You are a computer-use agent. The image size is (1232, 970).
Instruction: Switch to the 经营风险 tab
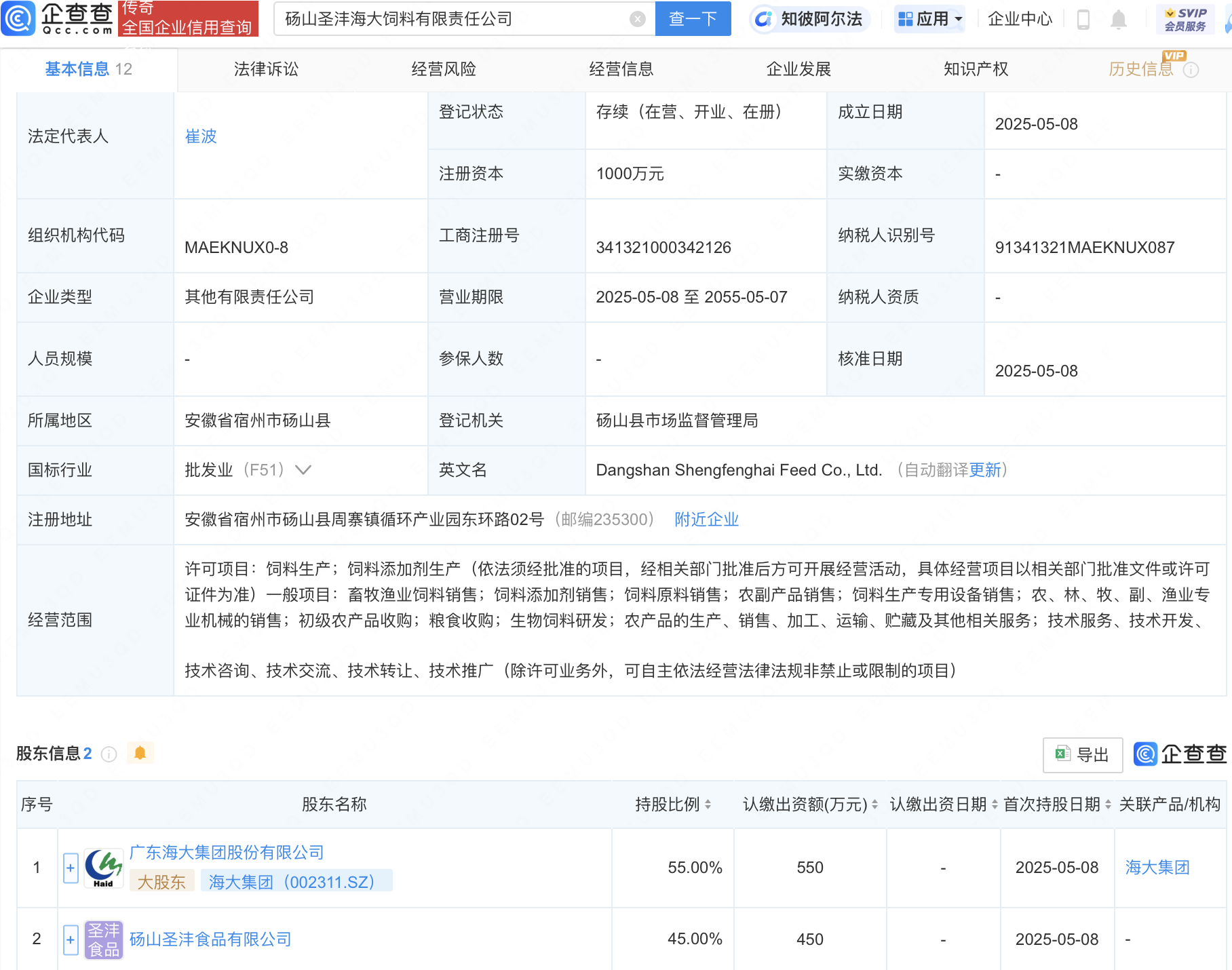444,69
